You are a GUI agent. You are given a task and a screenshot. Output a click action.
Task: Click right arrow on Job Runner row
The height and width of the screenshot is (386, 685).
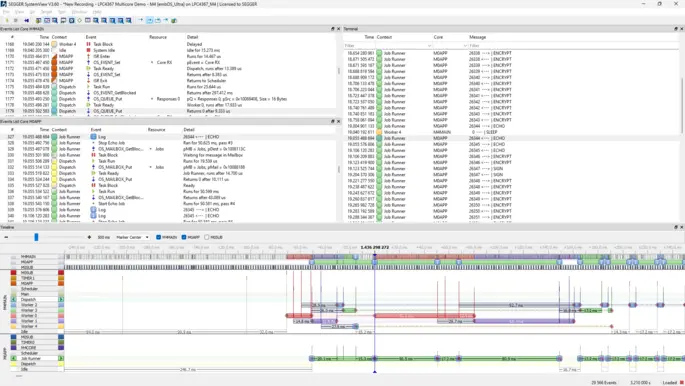pos(61,358)
